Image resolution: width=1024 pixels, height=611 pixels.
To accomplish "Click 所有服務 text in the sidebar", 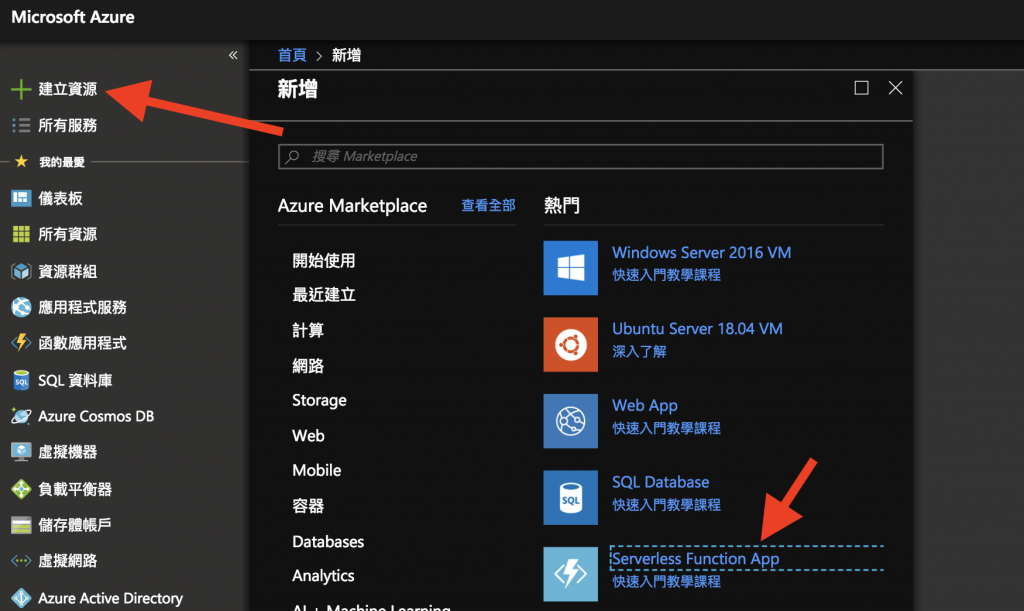I will point(67,125).
